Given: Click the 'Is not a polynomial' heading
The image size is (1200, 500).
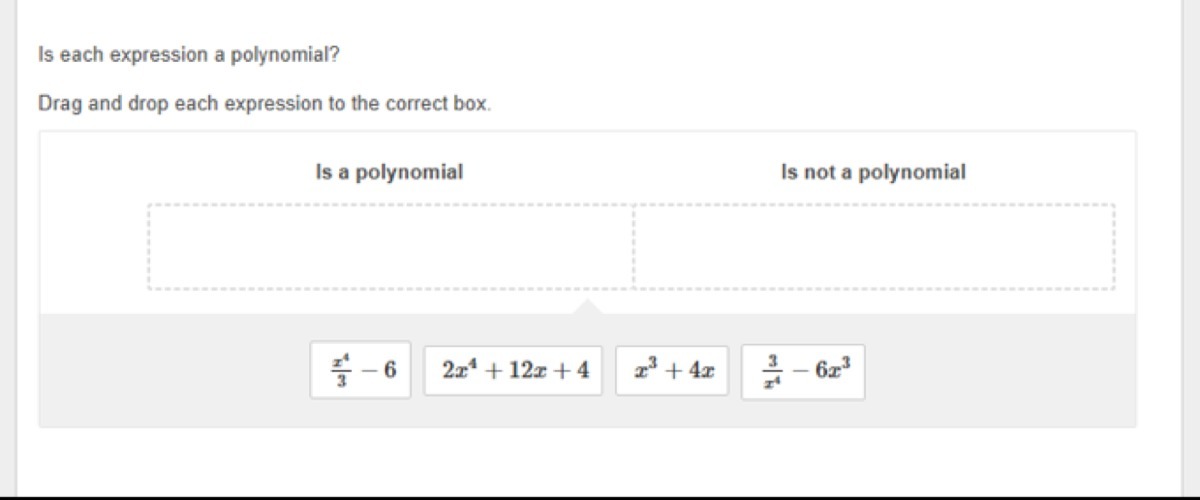Looking at the screenshot, I should [x=873, y=172].
